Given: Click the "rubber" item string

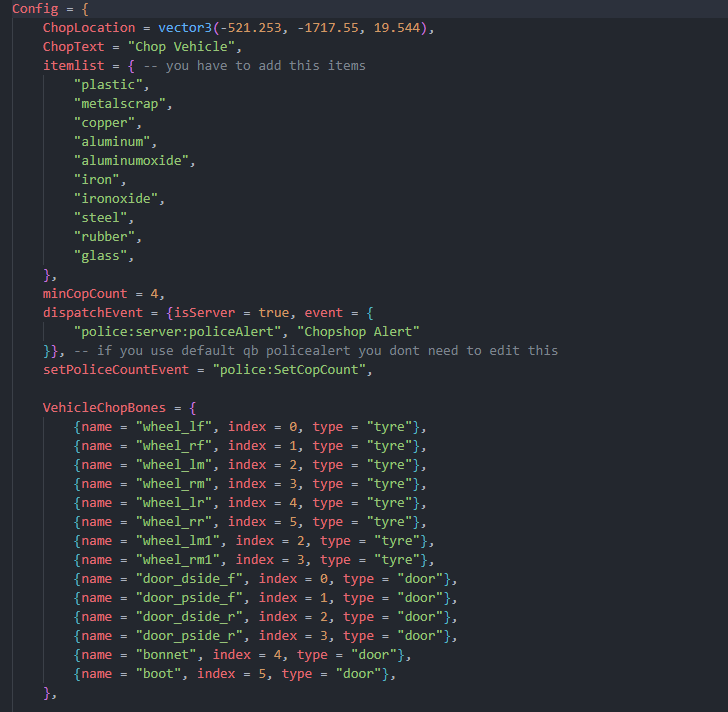Looking at the screenshot, I should point(104,237).
